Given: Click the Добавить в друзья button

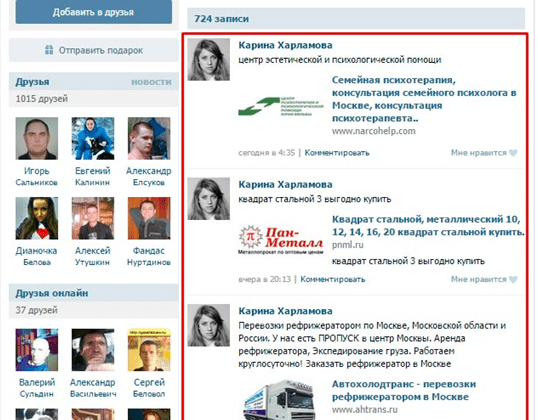Looking at the screenshot, I should point(94,12).
